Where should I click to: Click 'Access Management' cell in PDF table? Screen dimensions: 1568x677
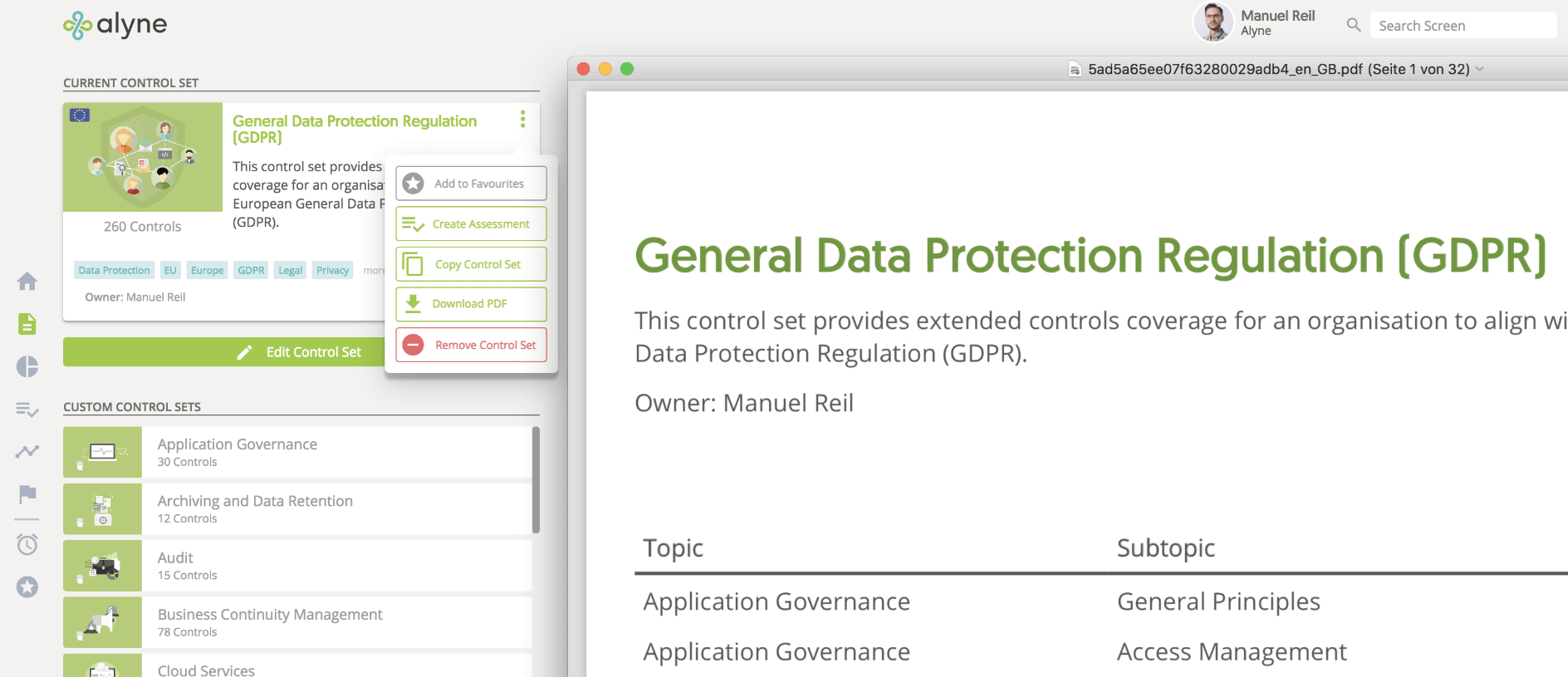1232,652
